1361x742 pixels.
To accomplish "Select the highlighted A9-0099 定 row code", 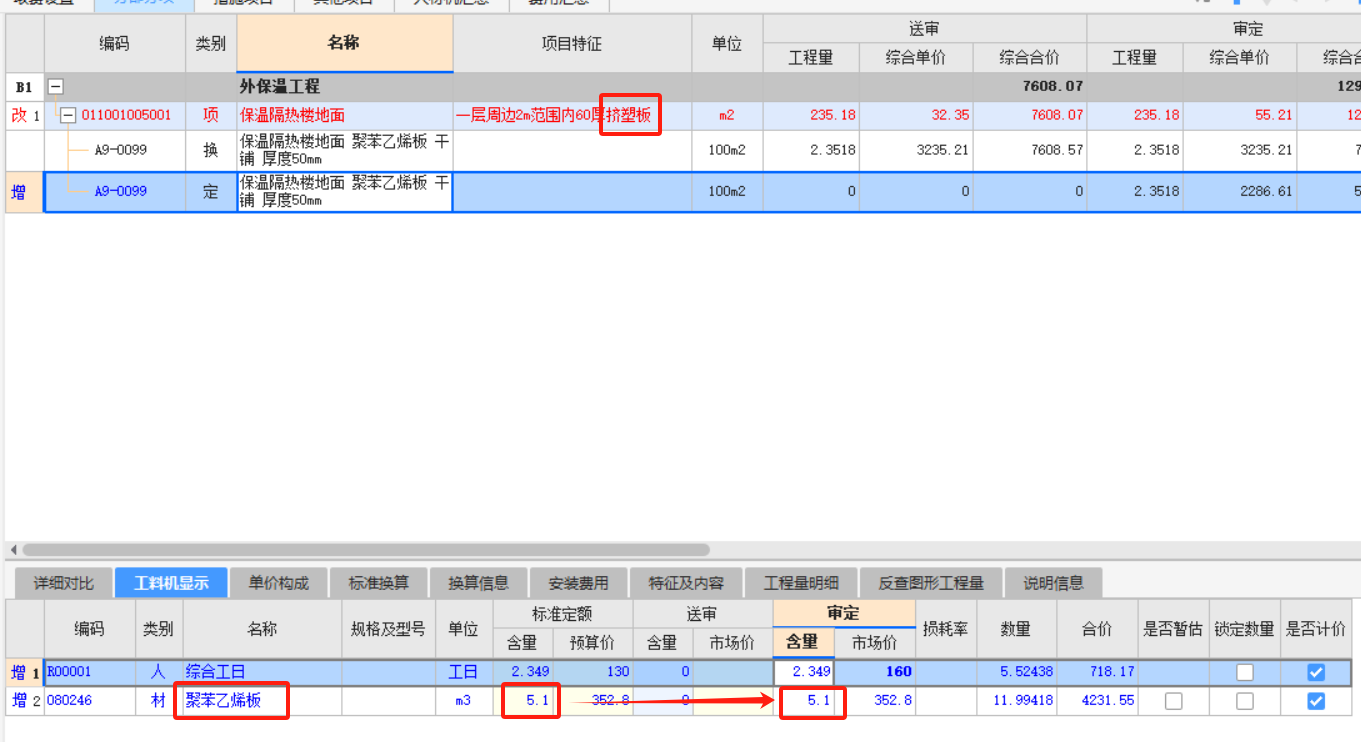I will coord(120,192).
